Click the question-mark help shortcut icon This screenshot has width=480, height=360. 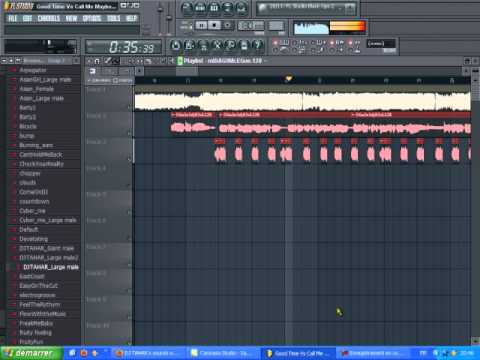click(x=257, y=46)
